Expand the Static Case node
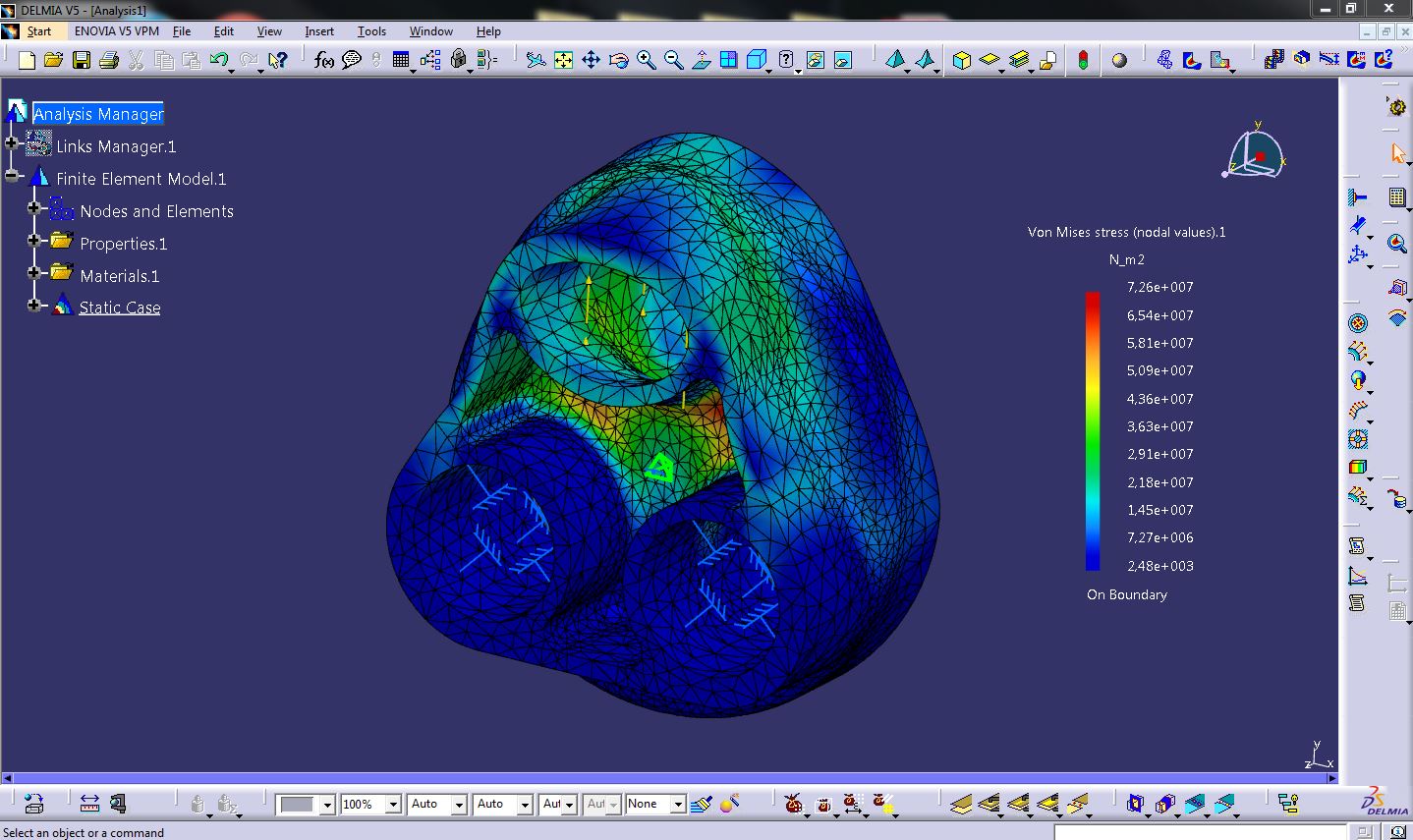The width and height of the screenshot is (1413, 840). click(34, 306)
